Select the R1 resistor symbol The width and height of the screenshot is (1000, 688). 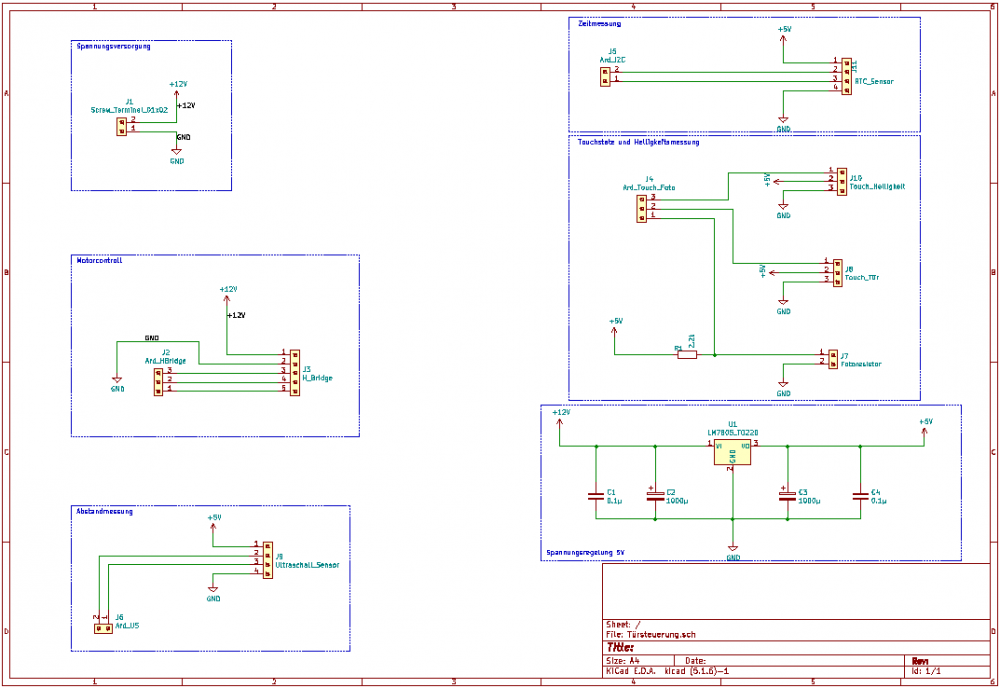pyautogui.click(x=686, y=354)
